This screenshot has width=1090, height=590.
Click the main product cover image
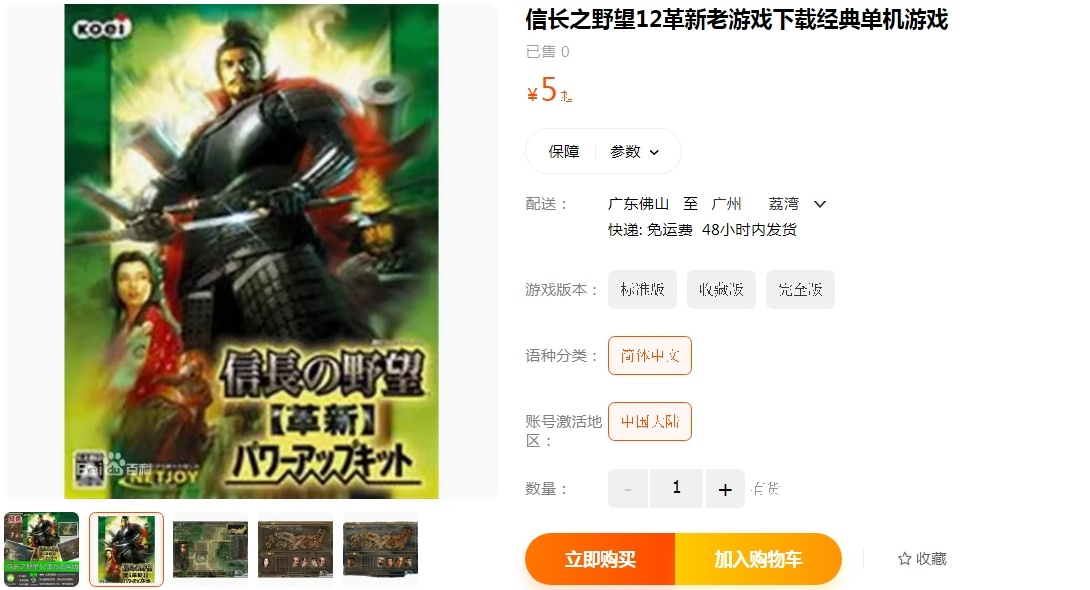[252, 251]
